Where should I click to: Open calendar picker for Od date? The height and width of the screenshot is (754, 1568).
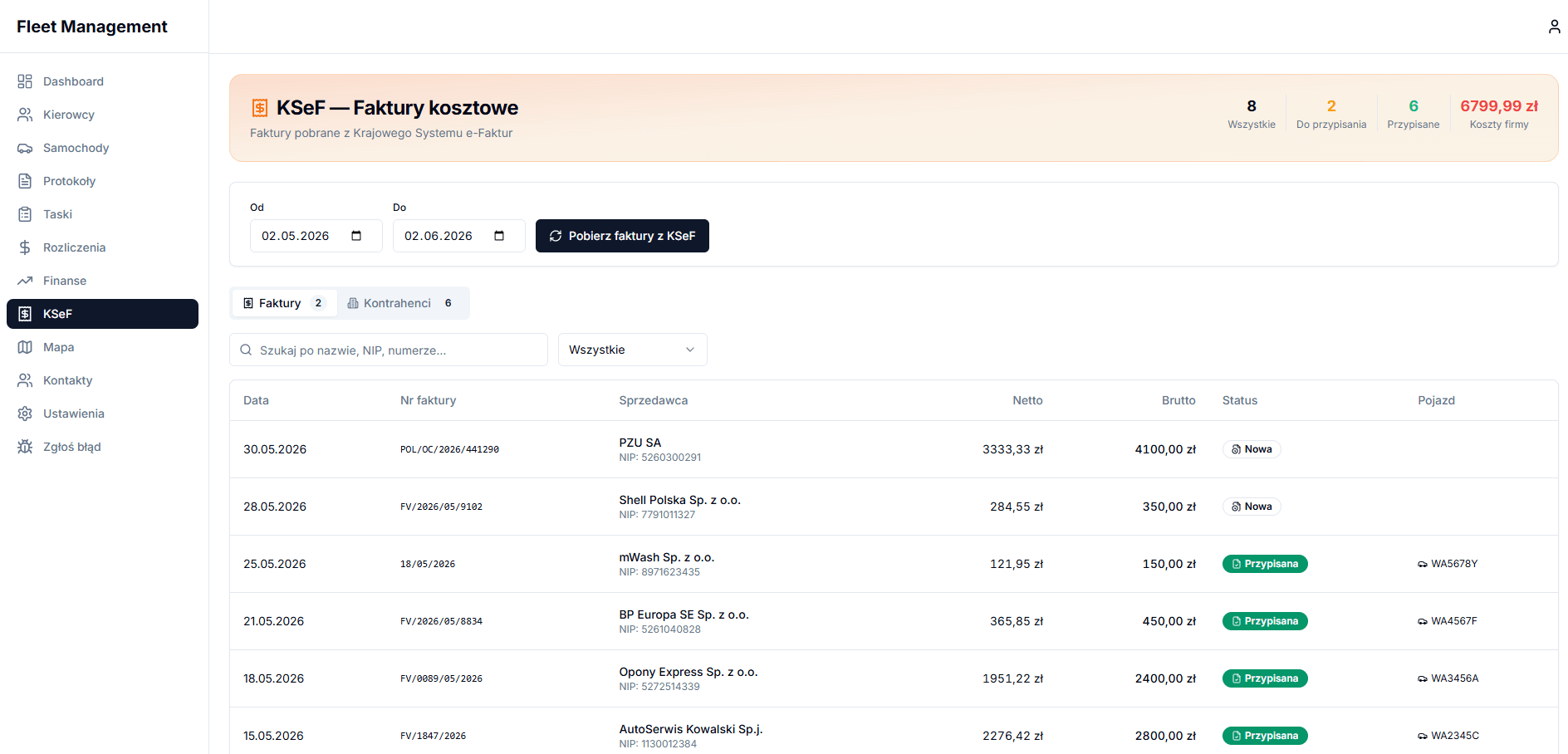356,236
